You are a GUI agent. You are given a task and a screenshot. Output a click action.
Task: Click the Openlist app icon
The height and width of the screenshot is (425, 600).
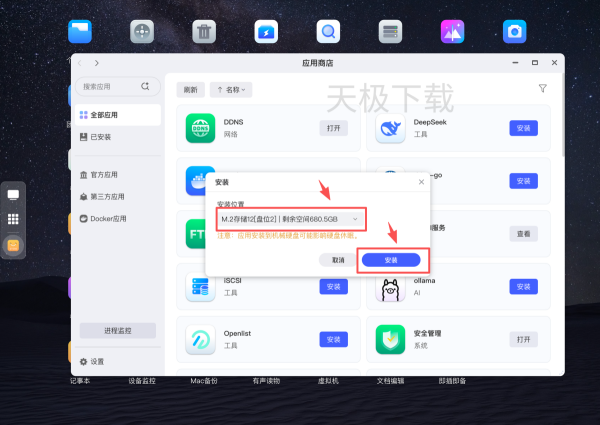[x=202, y=340]
